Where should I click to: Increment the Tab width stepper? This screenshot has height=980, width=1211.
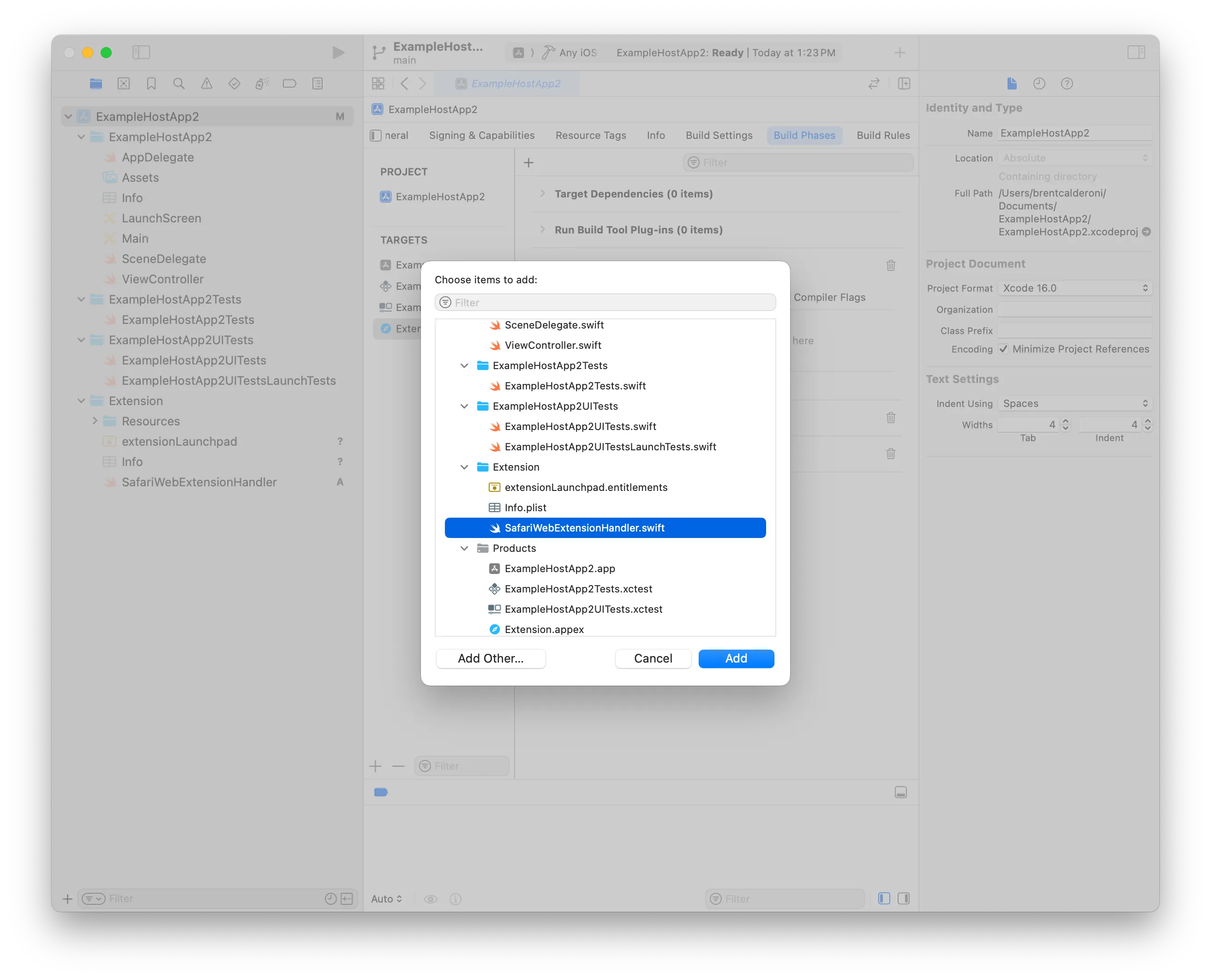coord(1065,421)
